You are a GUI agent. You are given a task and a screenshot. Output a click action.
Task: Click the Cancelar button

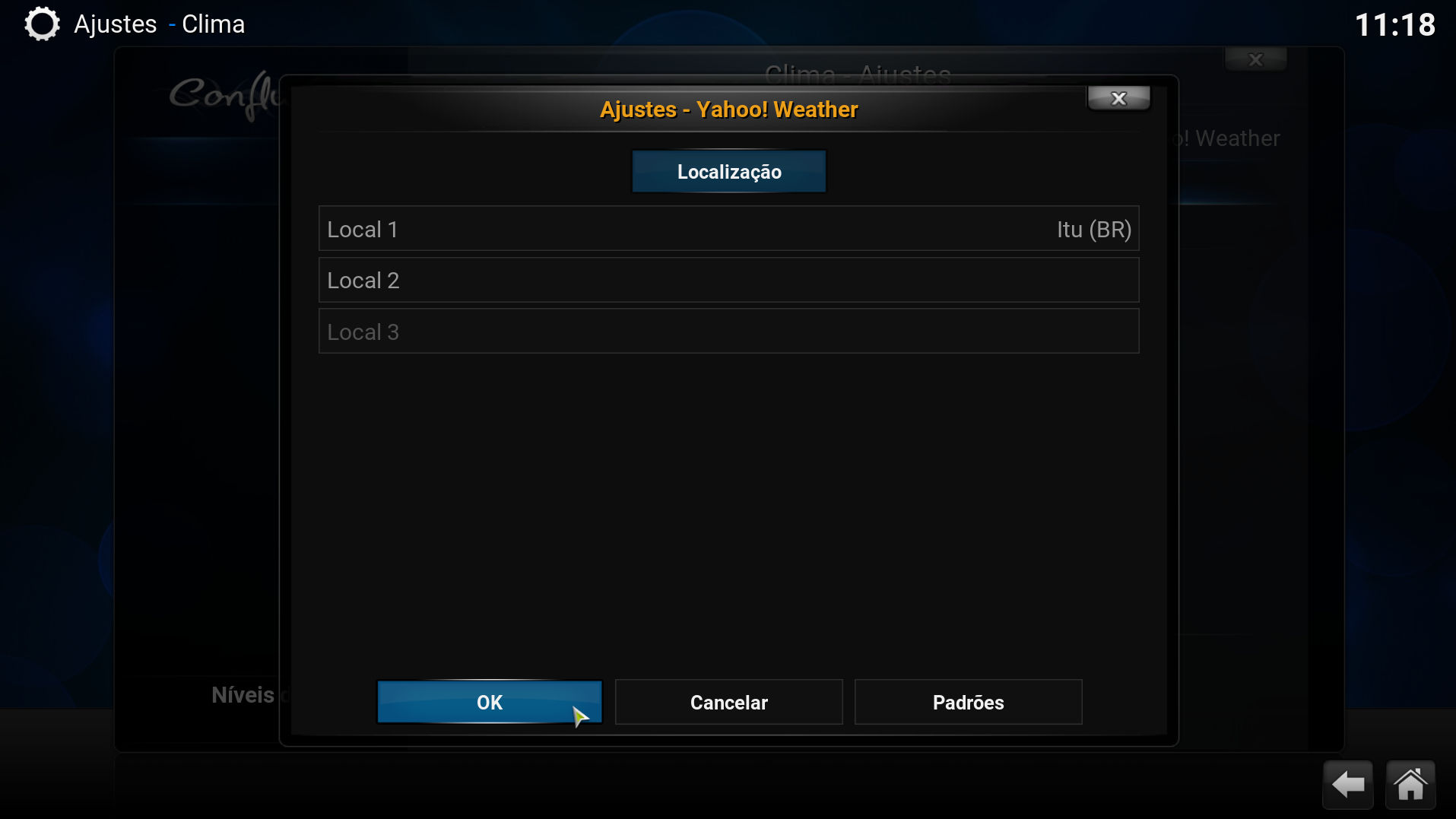728,702
